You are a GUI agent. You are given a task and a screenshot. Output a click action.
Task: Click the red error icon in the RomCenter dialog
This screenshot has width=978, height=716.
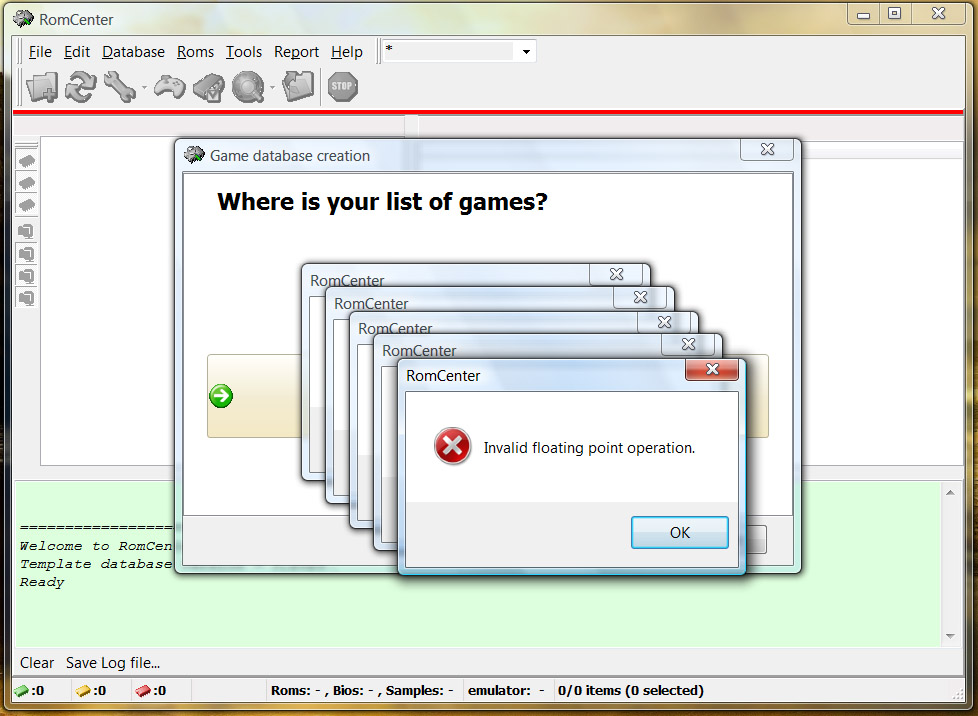[452, 446]
